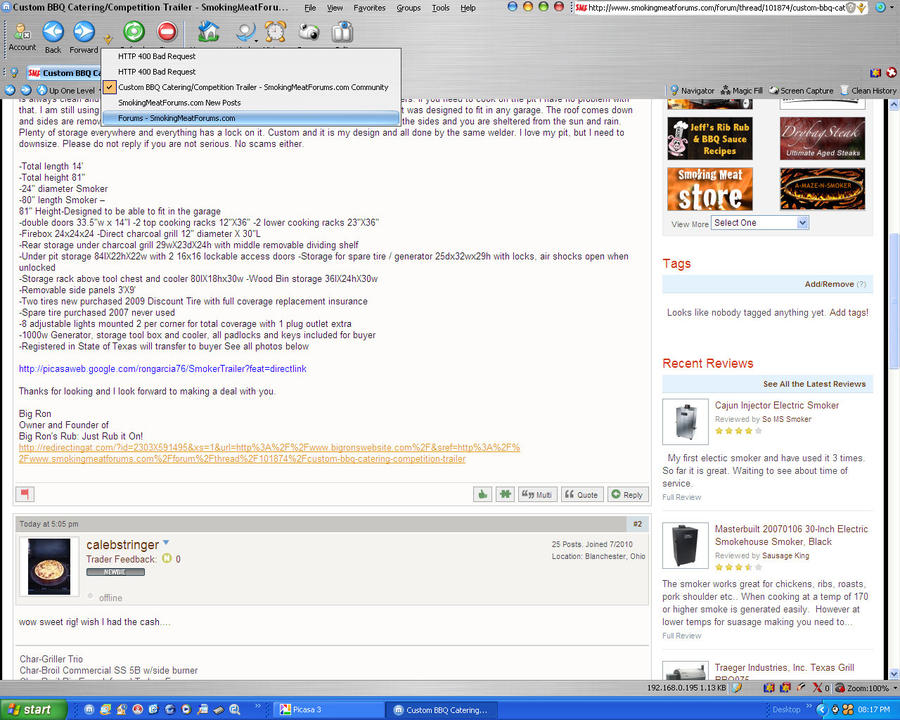Open the View More 'Select One' dropdown

pyautogui.click(x=760, y=223)
